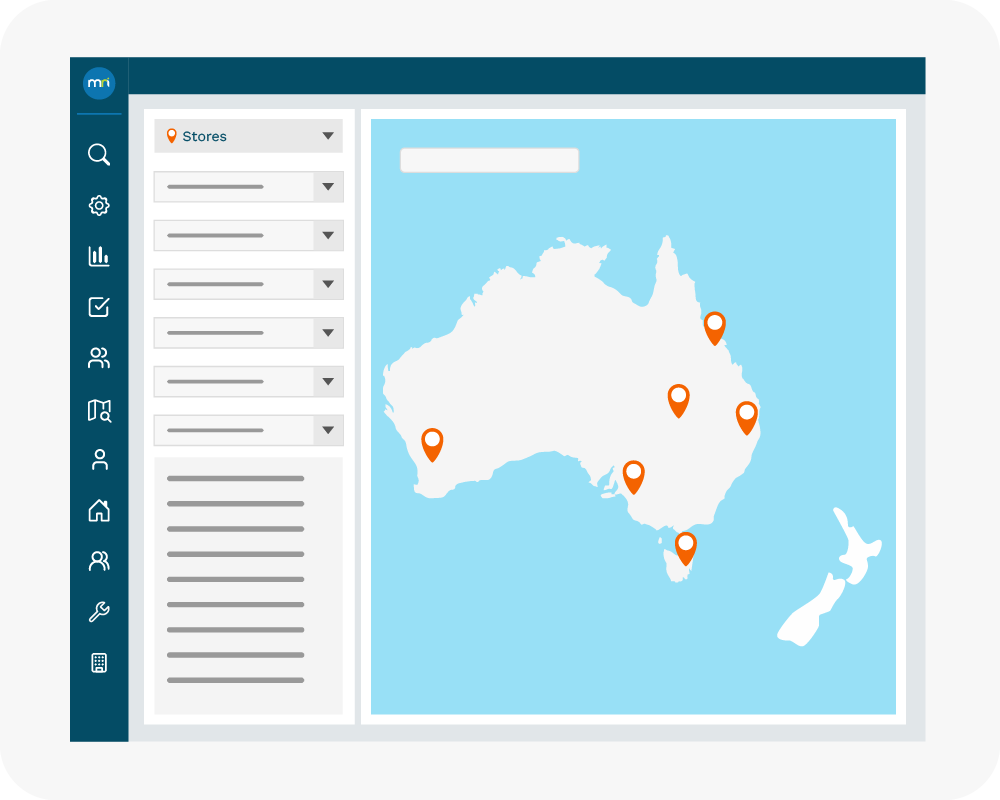The height and width of the screenshot is (800, 1000).
Task: Select the northernmost Queensland store pin
Action: 714,326
